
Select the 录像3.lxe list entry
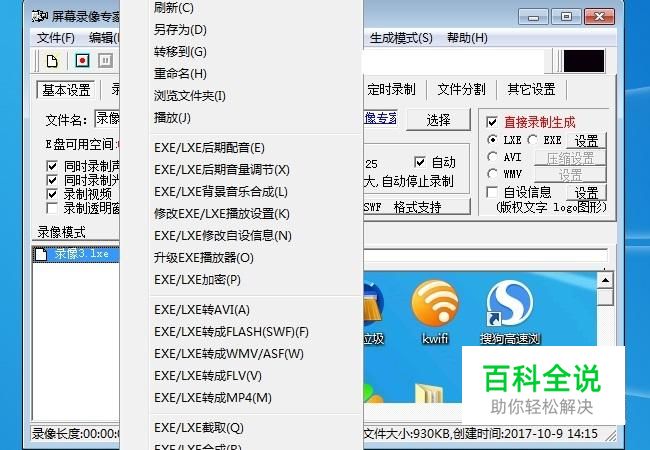[76, 254]
